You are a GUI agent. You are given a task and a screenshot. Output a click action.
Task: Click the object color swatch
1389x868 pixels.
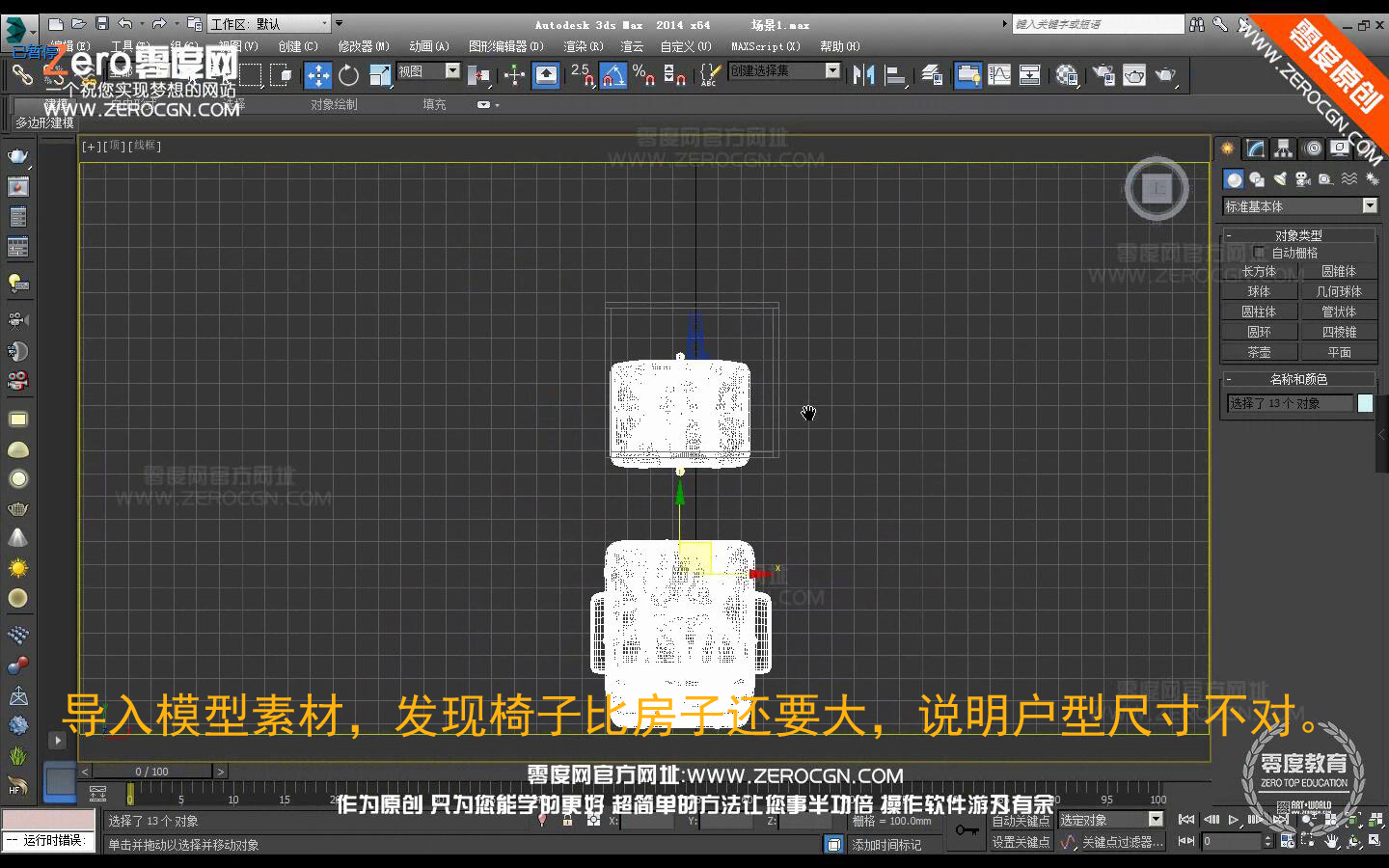pyautogui.click(x=1366, y=403)
